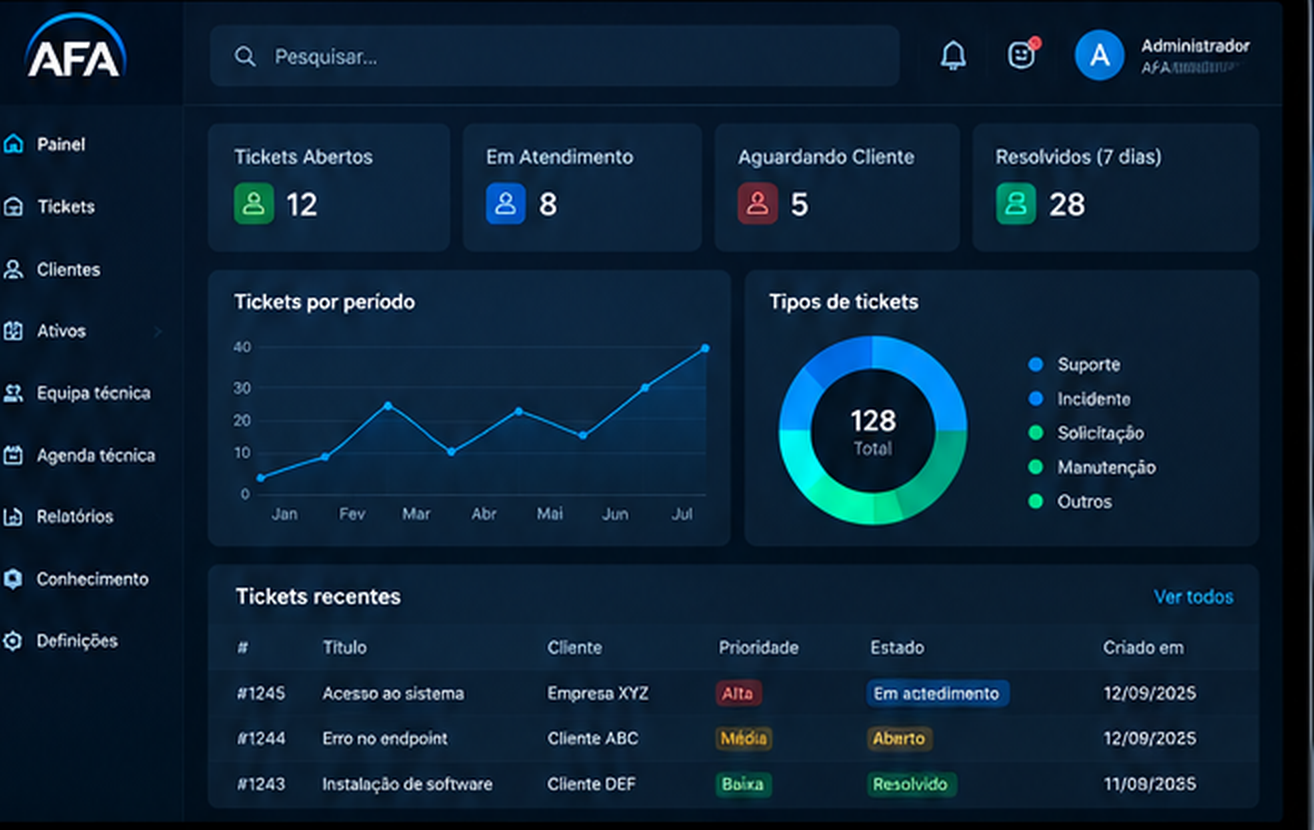
Task: Click the magnifier search icon
Action: coord(245,57)
